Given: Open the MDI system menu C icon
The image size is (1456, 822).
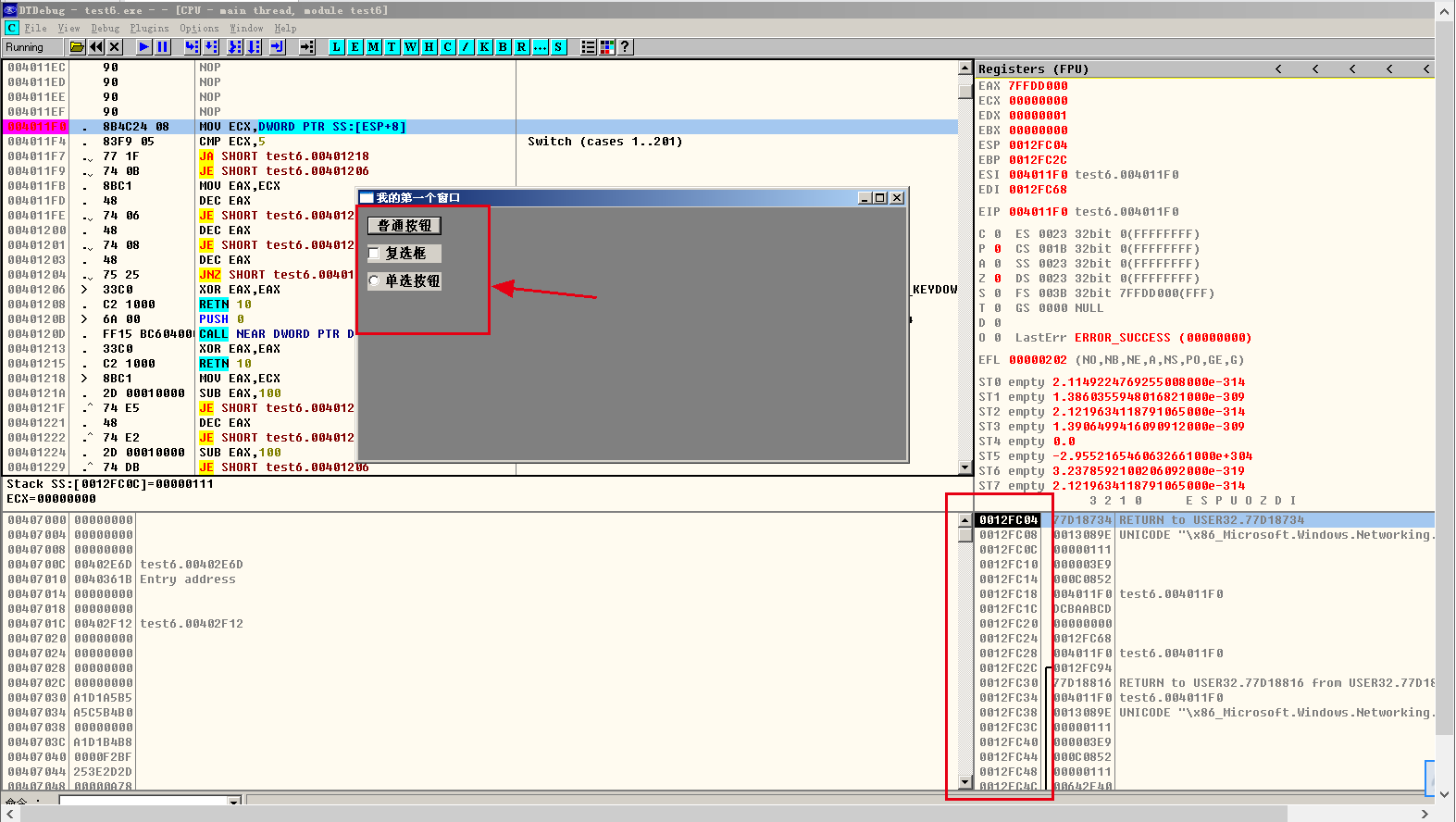Looking at the screenshot, I should tap(12, 29).
